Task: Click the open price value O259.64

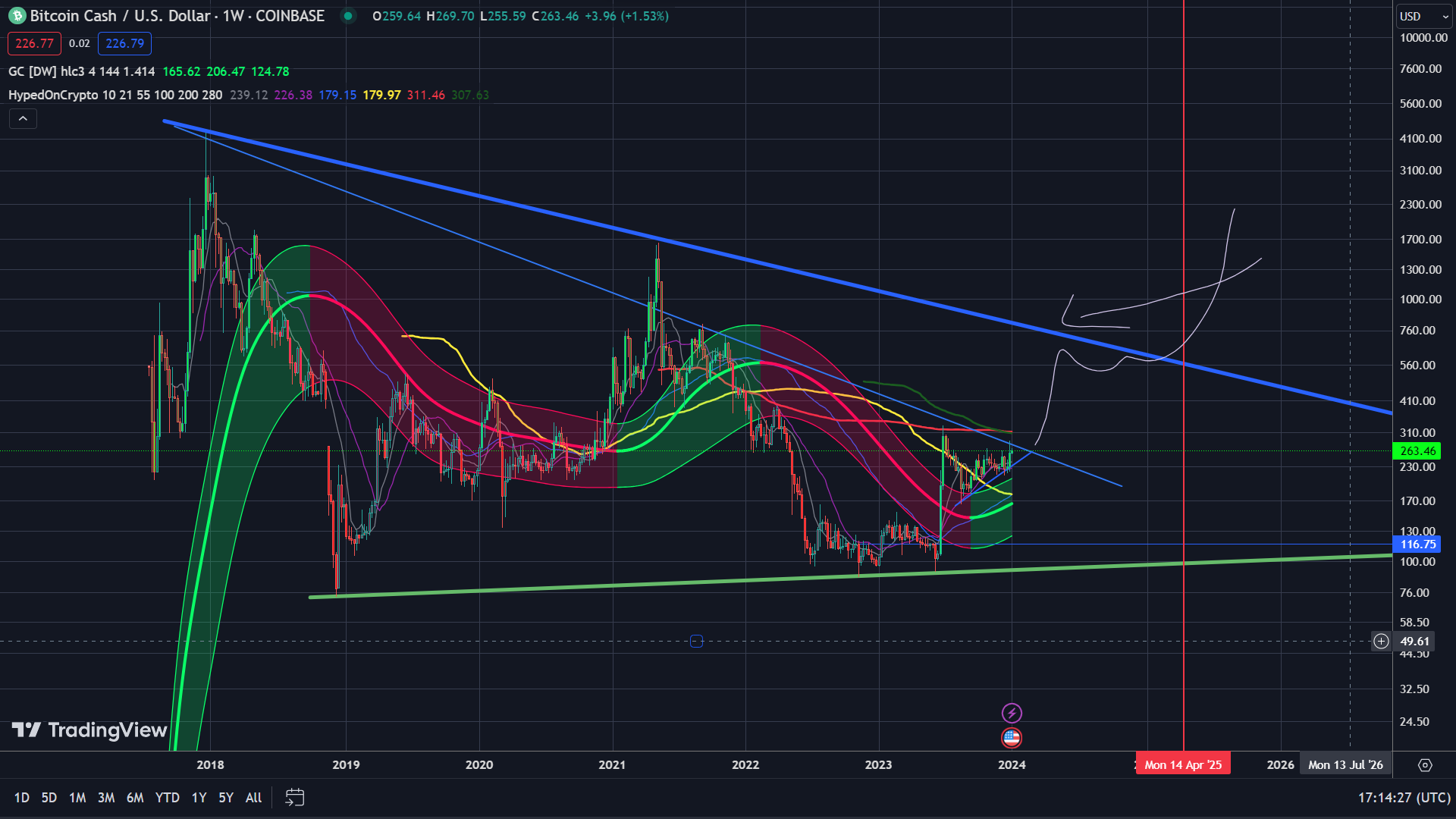Action: [x=397, y=16]
